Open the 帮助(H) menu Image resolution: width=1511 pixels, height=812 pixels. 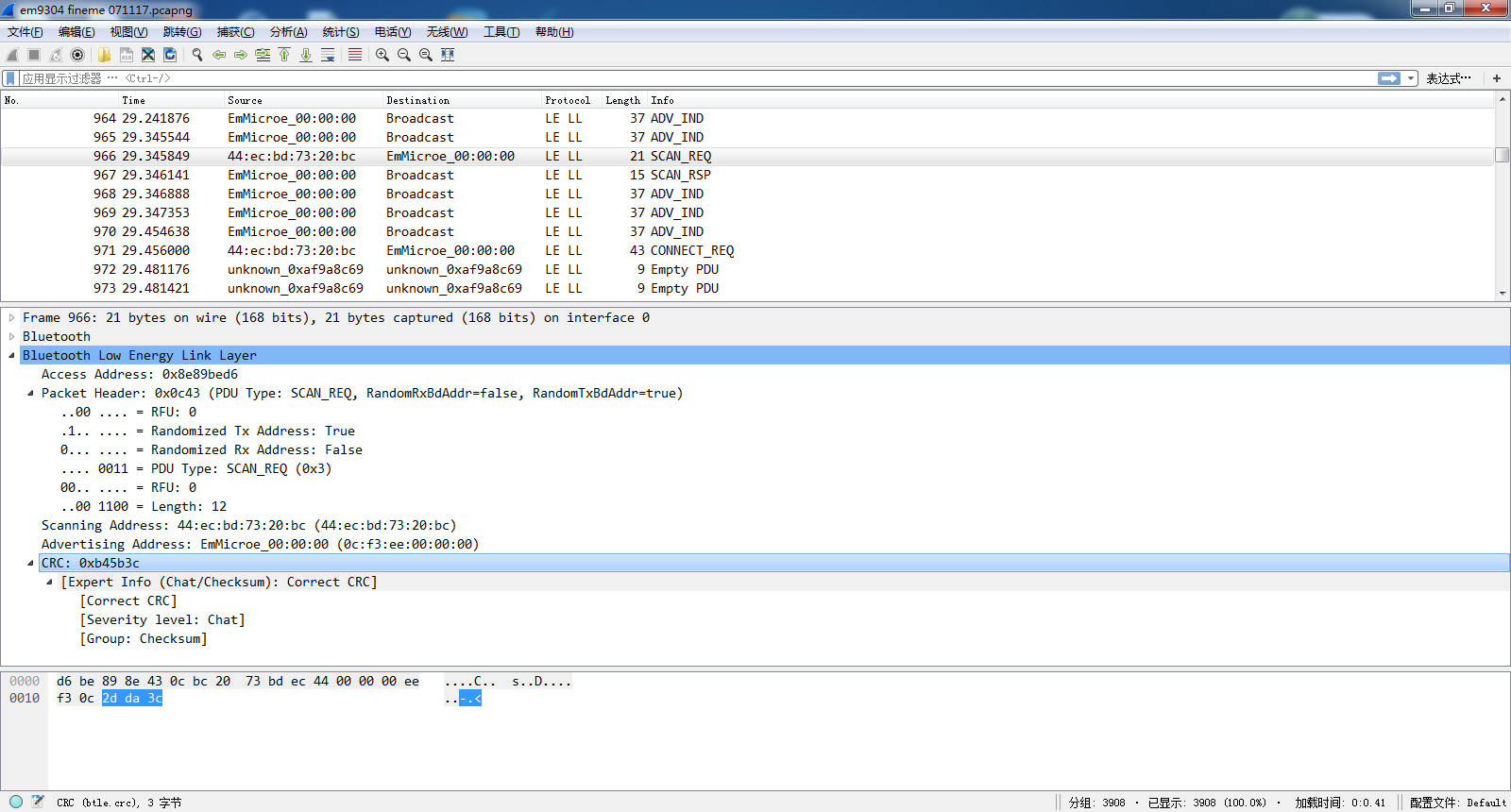(554, 32)
